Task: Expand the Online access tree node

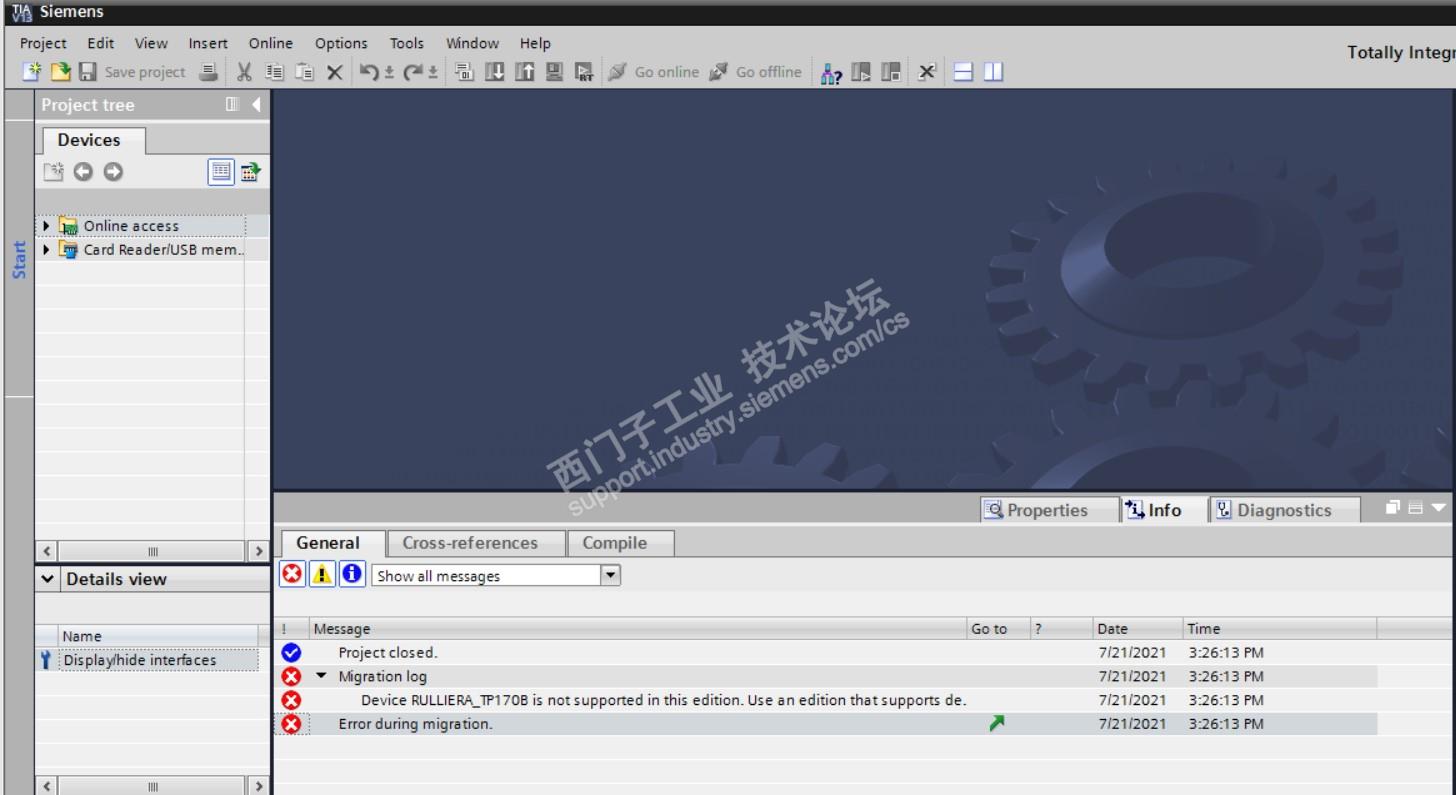Action: pyautogui.click(x=46, y=226)
